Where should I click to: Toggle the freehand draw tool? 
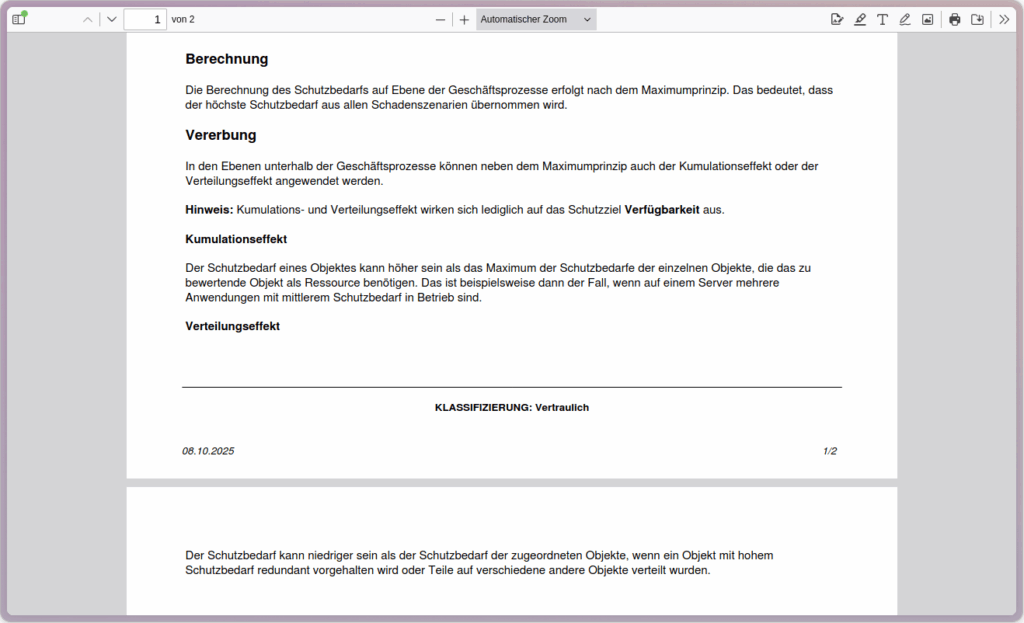pyautogui.click(x=905, y=19)
